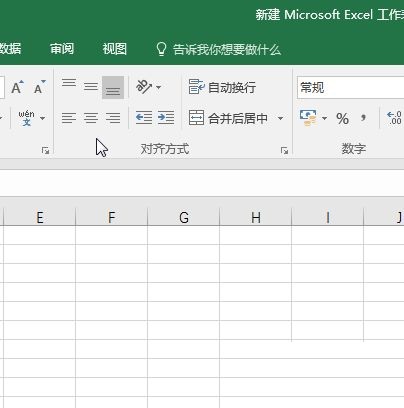Show the wén phonetic guide

(26, 118)
